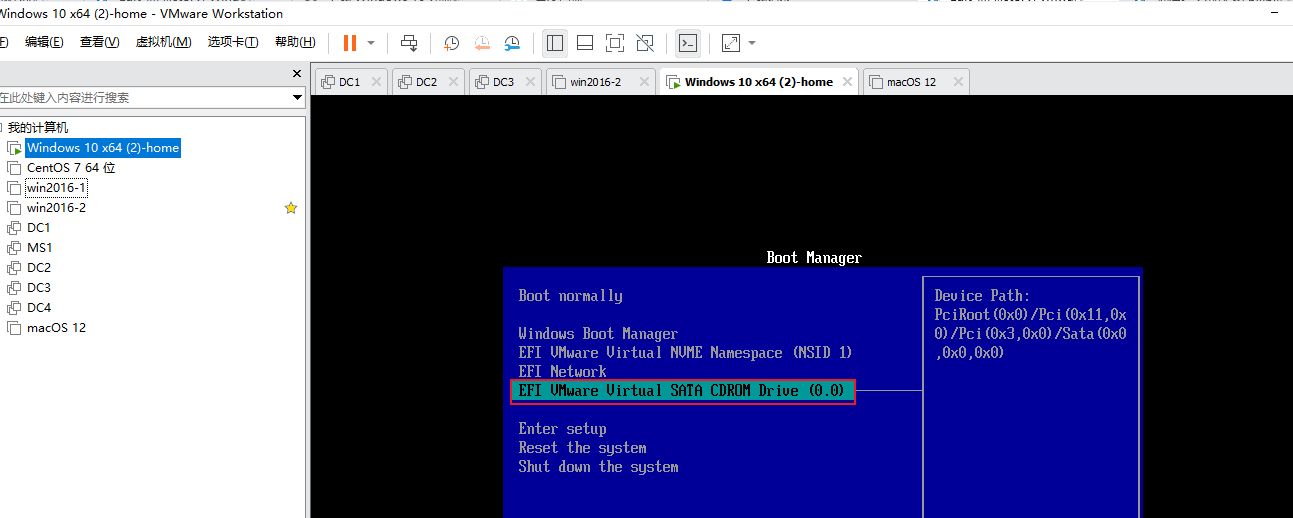Choose Shut down the system option
1293x518 pixels.
(598, 467)
